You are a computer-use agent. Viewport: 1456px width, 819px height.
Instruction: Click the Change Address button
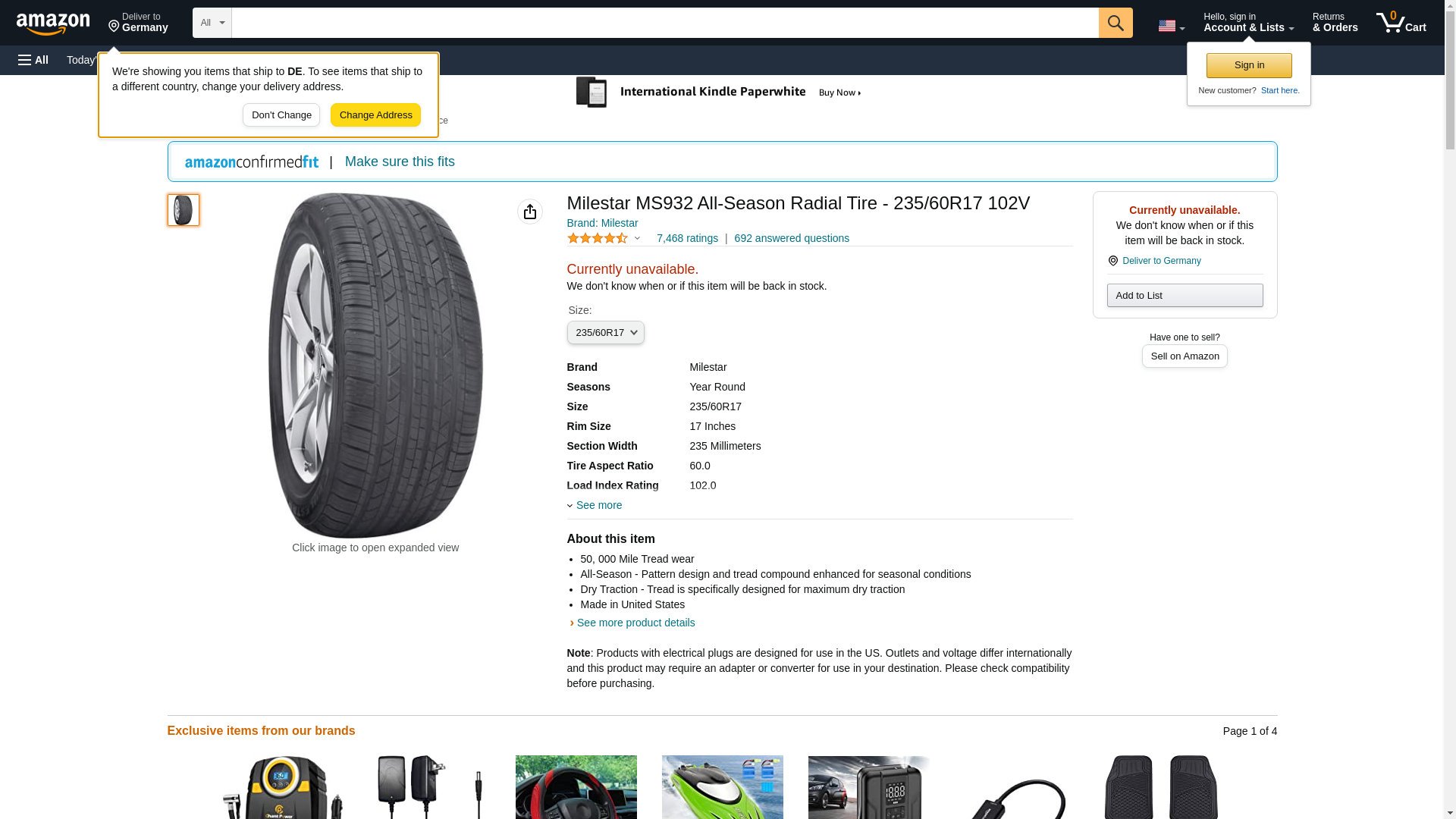pyautogui.click(x=375, y=115)
